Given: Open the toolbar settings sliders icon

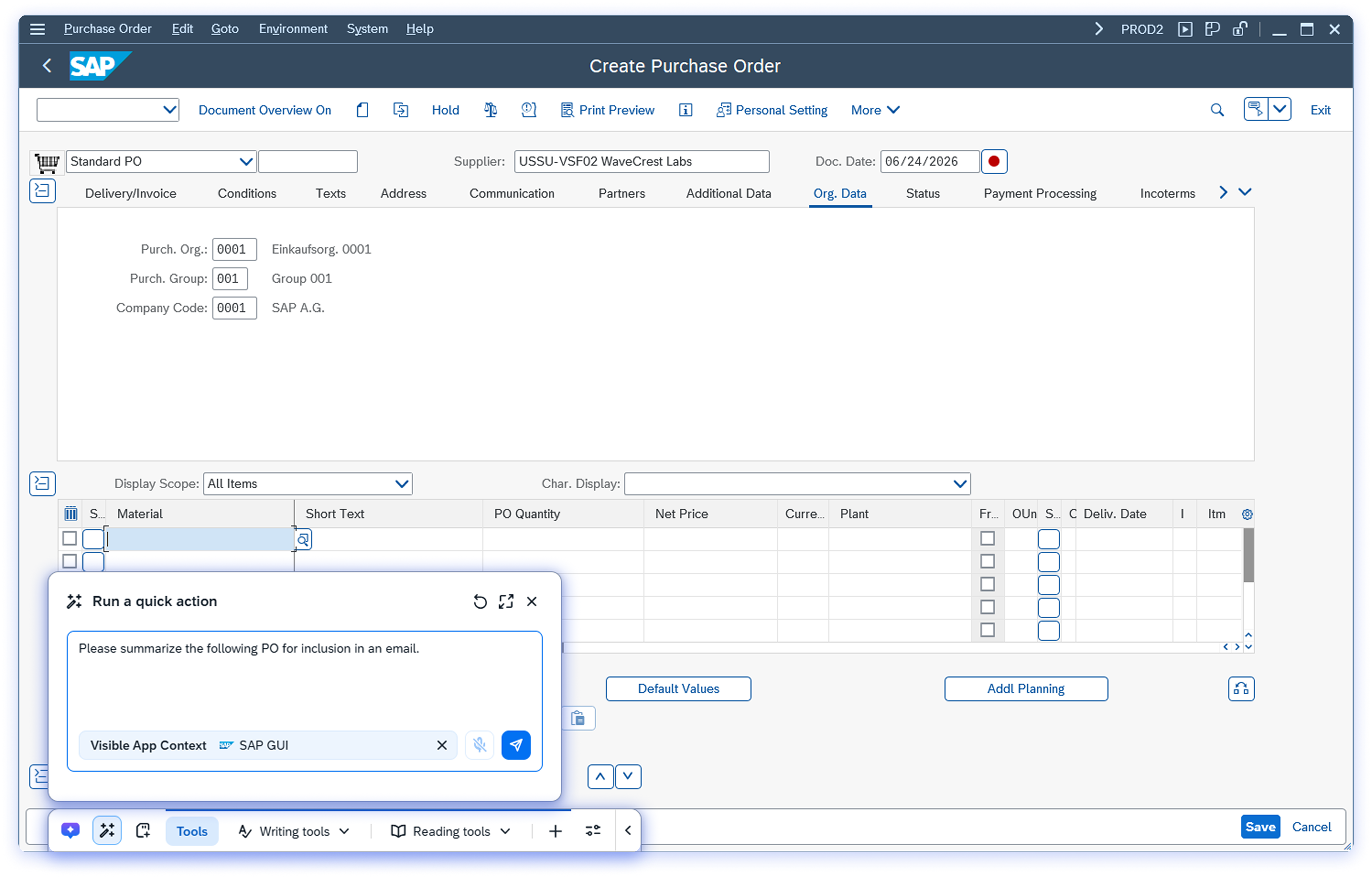Looking at the screenshot, I should (593, 830).
